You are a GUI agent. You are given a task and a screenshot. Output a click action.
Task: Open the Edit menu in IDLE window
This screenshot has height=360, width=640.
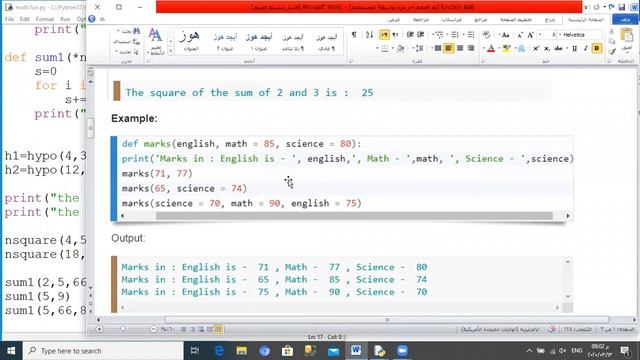coord(25,19)
